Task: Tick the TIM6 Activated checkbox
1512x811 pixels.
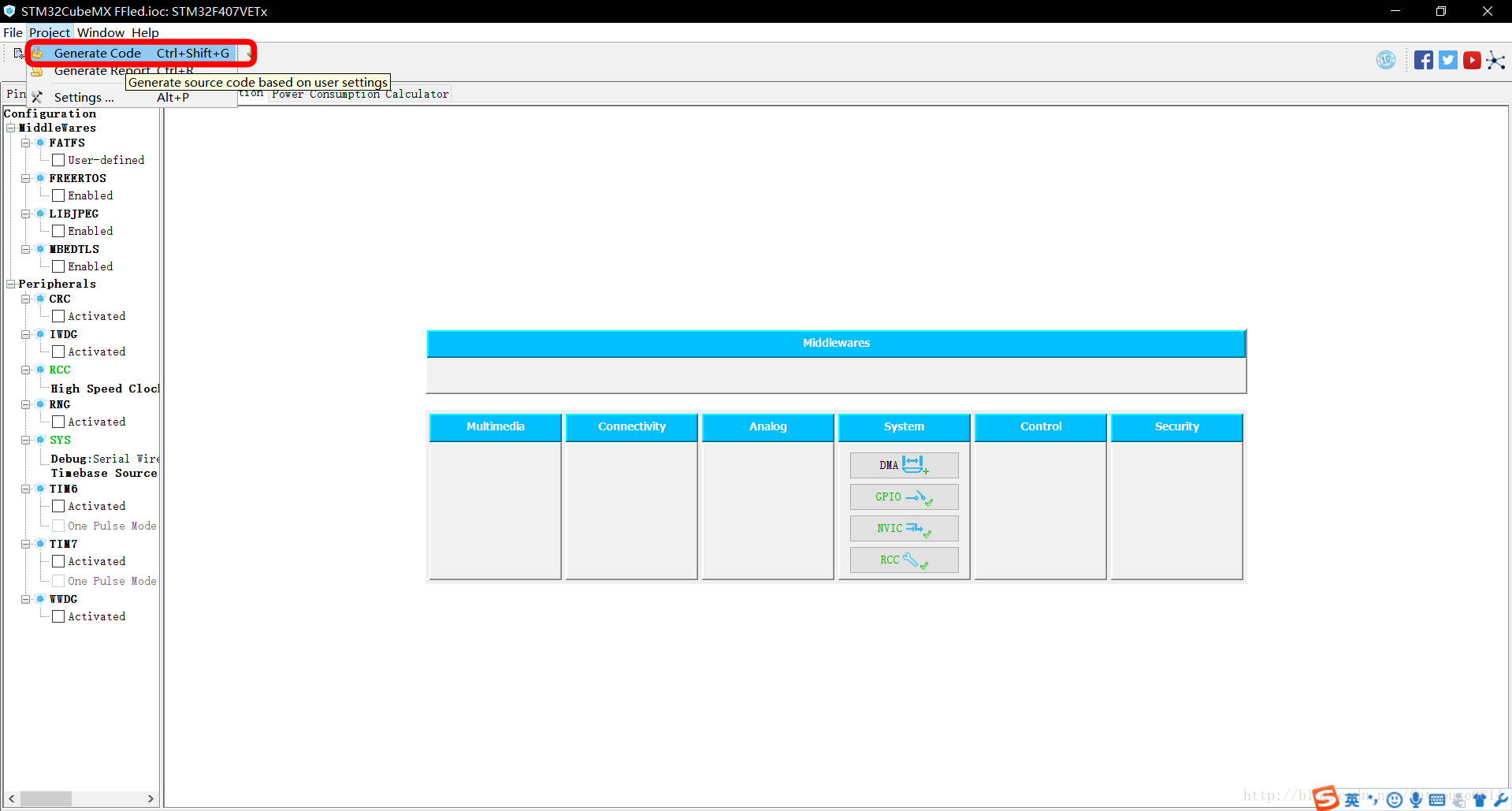Action: click(x=58, y=506)
